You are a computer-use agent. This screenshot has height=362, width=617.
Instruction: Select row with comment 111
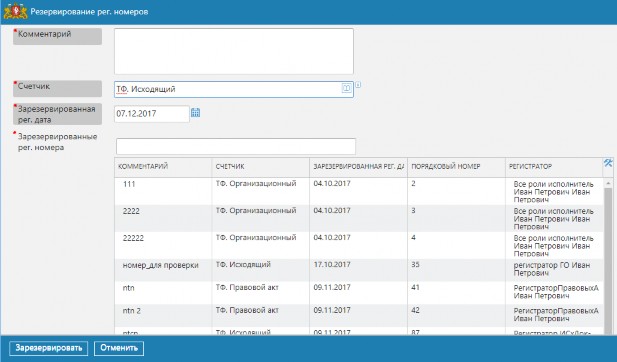tap(359, 191)
